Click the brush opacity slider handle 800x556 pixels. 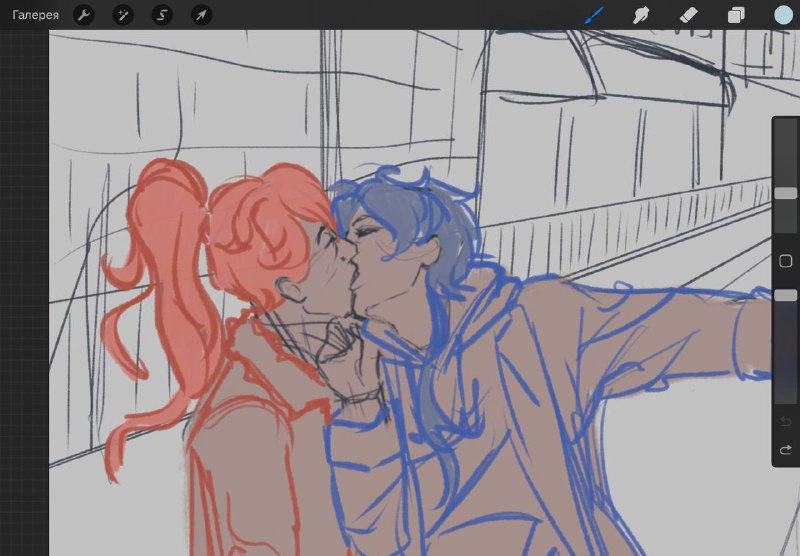pos(786,295)
